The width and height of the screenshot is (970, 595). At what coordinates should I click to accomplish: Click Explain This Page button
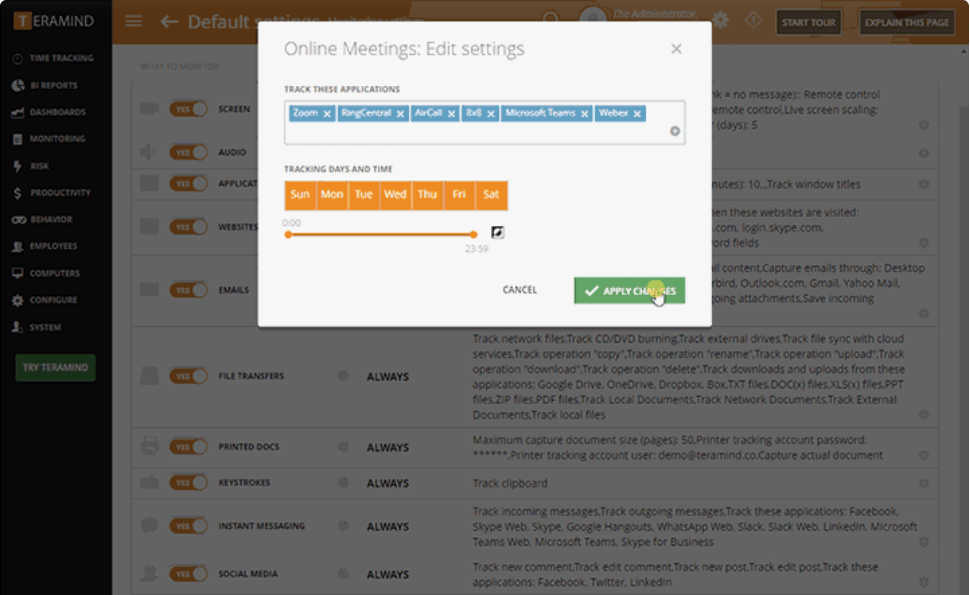(x=906, y=23)
